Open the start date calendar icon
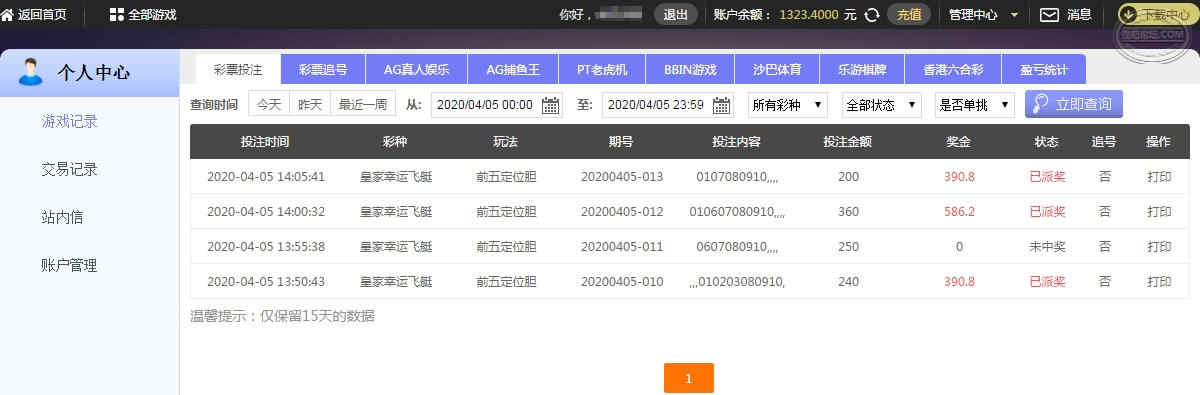1200x395 pixels. click(551, 105)
